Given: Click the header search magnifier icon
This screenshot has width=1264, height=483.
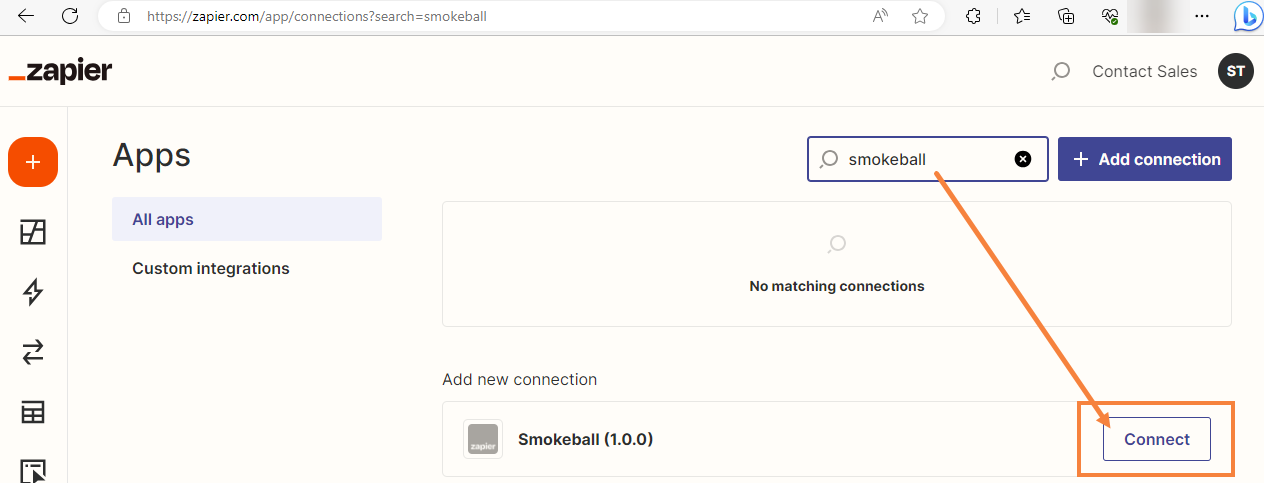Looking at the screenshot, I should coord(1061,71).
